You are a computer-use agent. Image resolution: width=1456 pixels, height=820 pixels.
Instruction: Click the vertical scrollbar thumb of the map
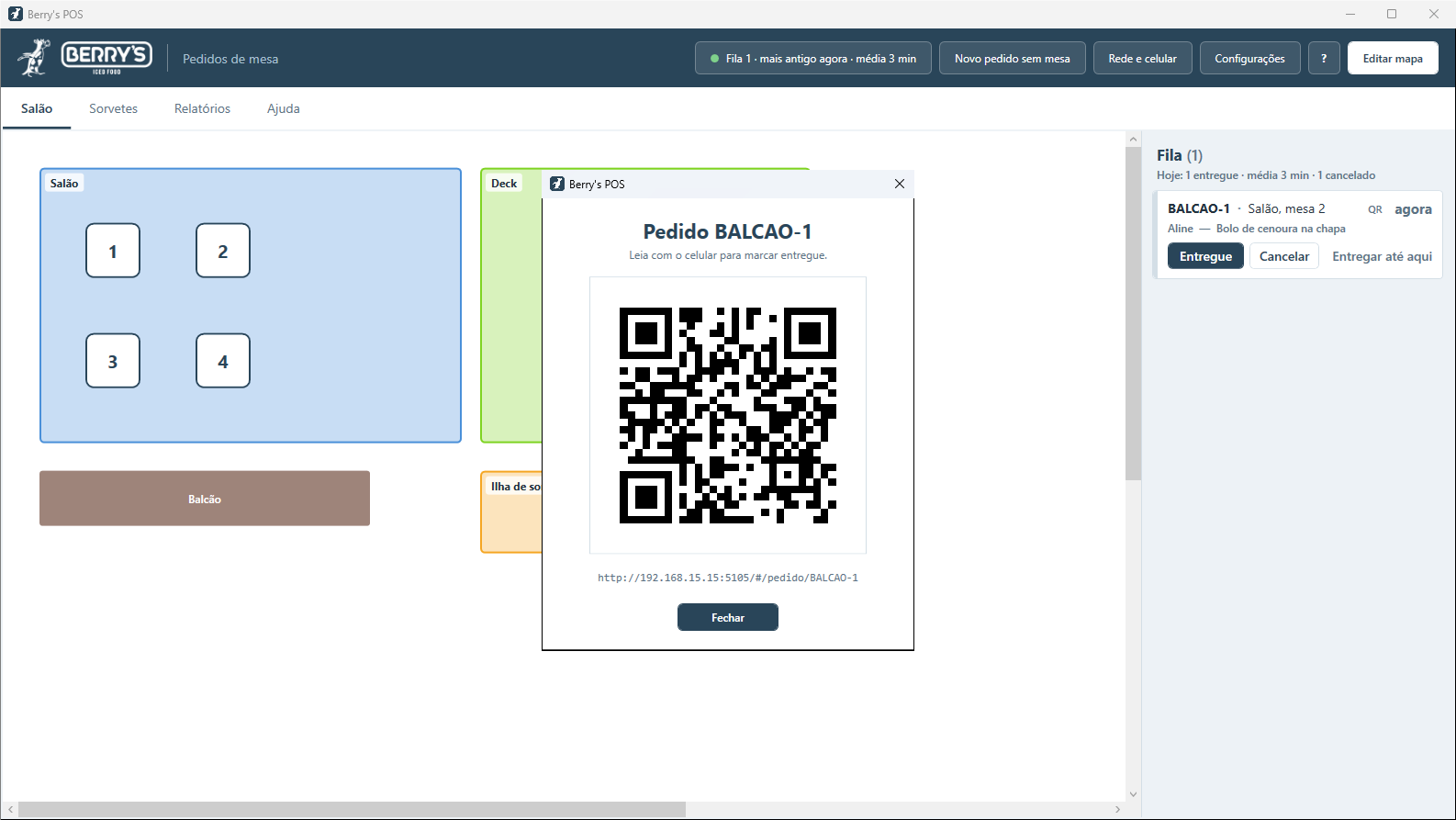tap(1133, 313)
